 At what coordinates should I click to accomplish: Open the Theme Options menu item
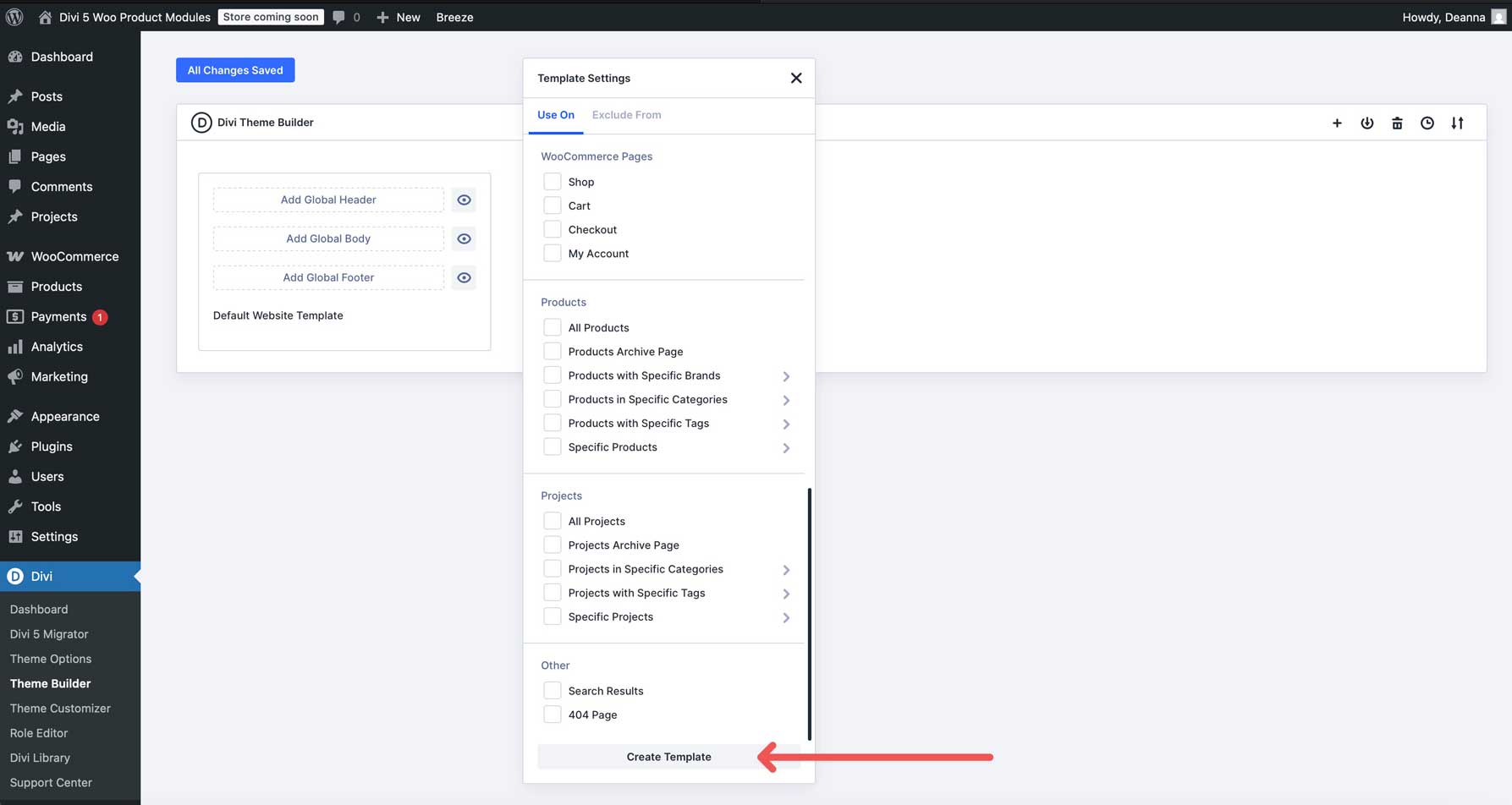tap(51, 659)
